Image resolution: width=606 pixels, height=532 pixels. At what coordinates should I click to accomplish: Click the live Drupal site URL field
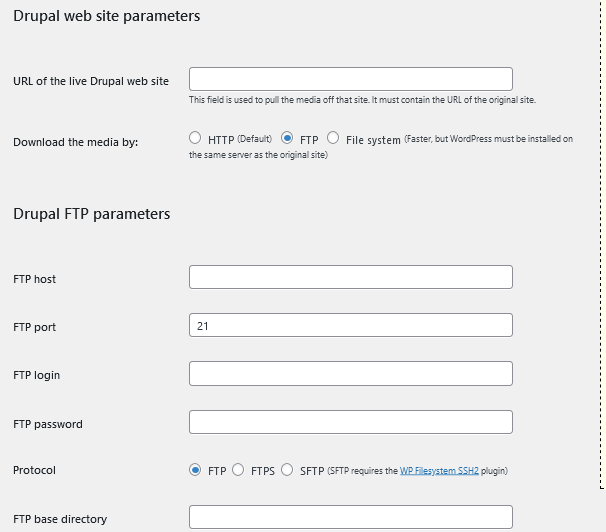click(x=350, y=79)
